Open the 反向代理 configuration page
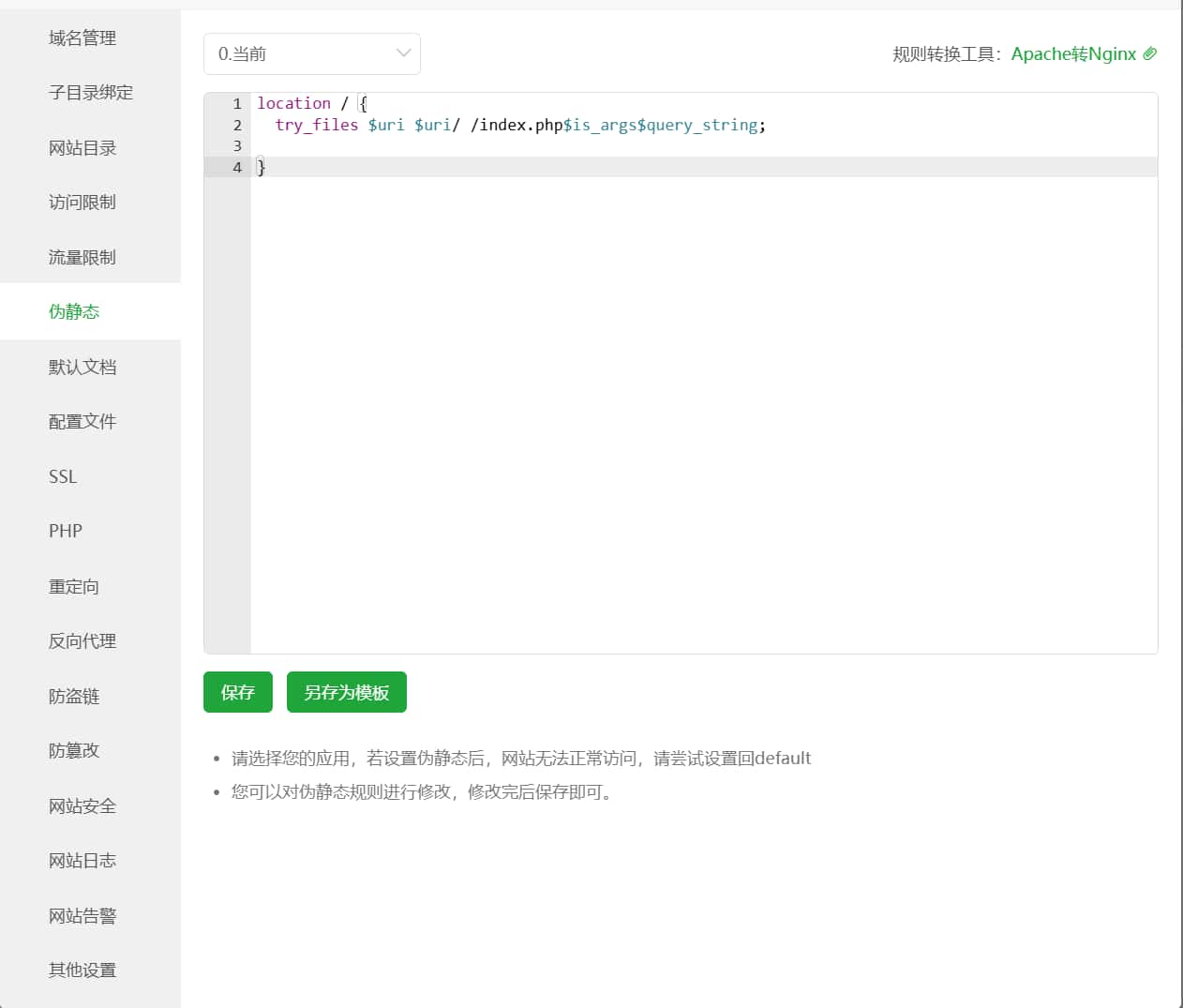This screenshot has width=1183, height=1008. (x=82, y=640)
